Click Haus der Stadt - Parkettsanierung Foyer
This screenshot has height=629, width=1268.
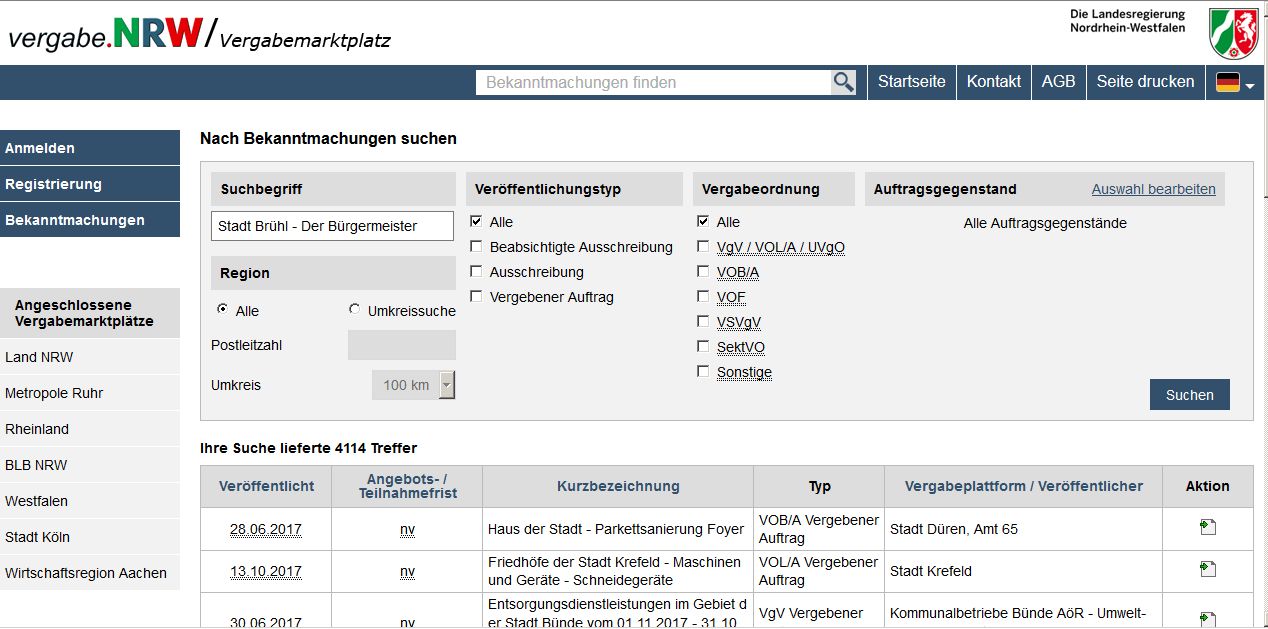616,529
